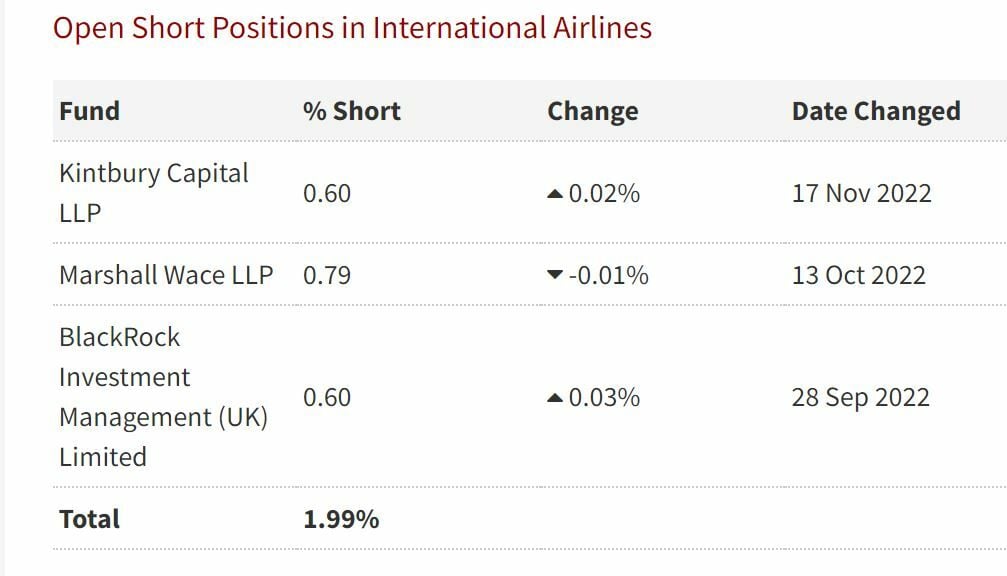Click the 0.79 short percentage value
This screenshot has width=1007, height=576.
[327, 275]
